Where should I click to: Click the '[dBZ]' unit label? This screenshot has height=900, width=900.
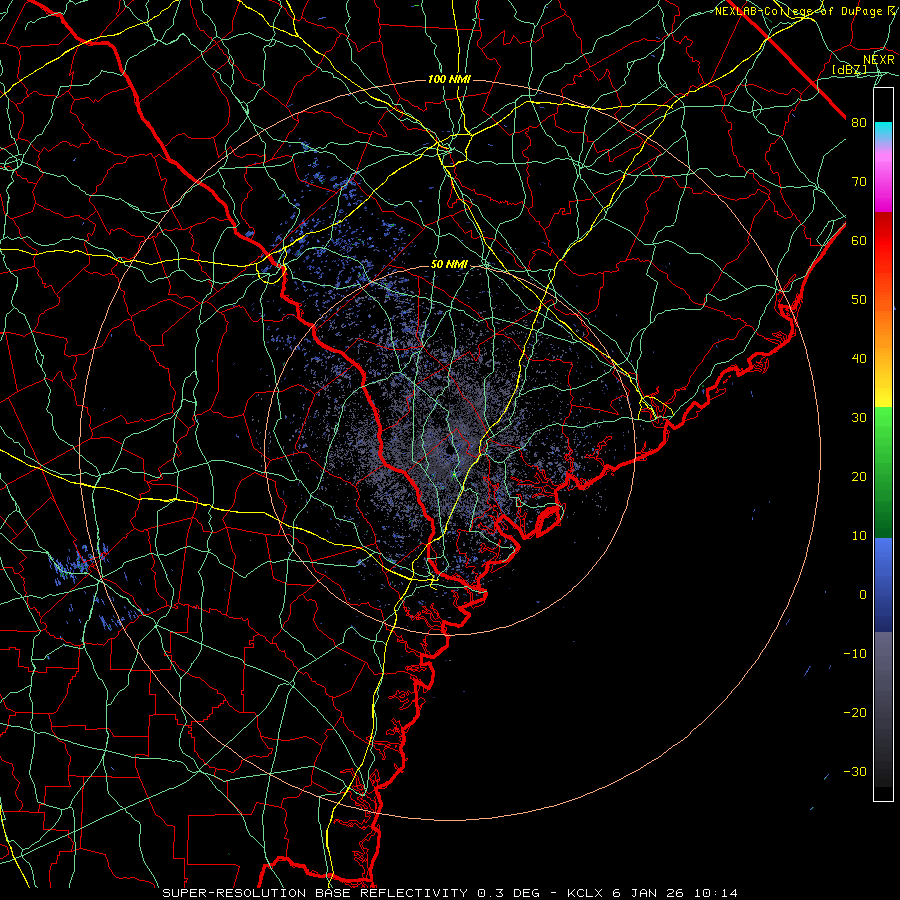point(849,70)
